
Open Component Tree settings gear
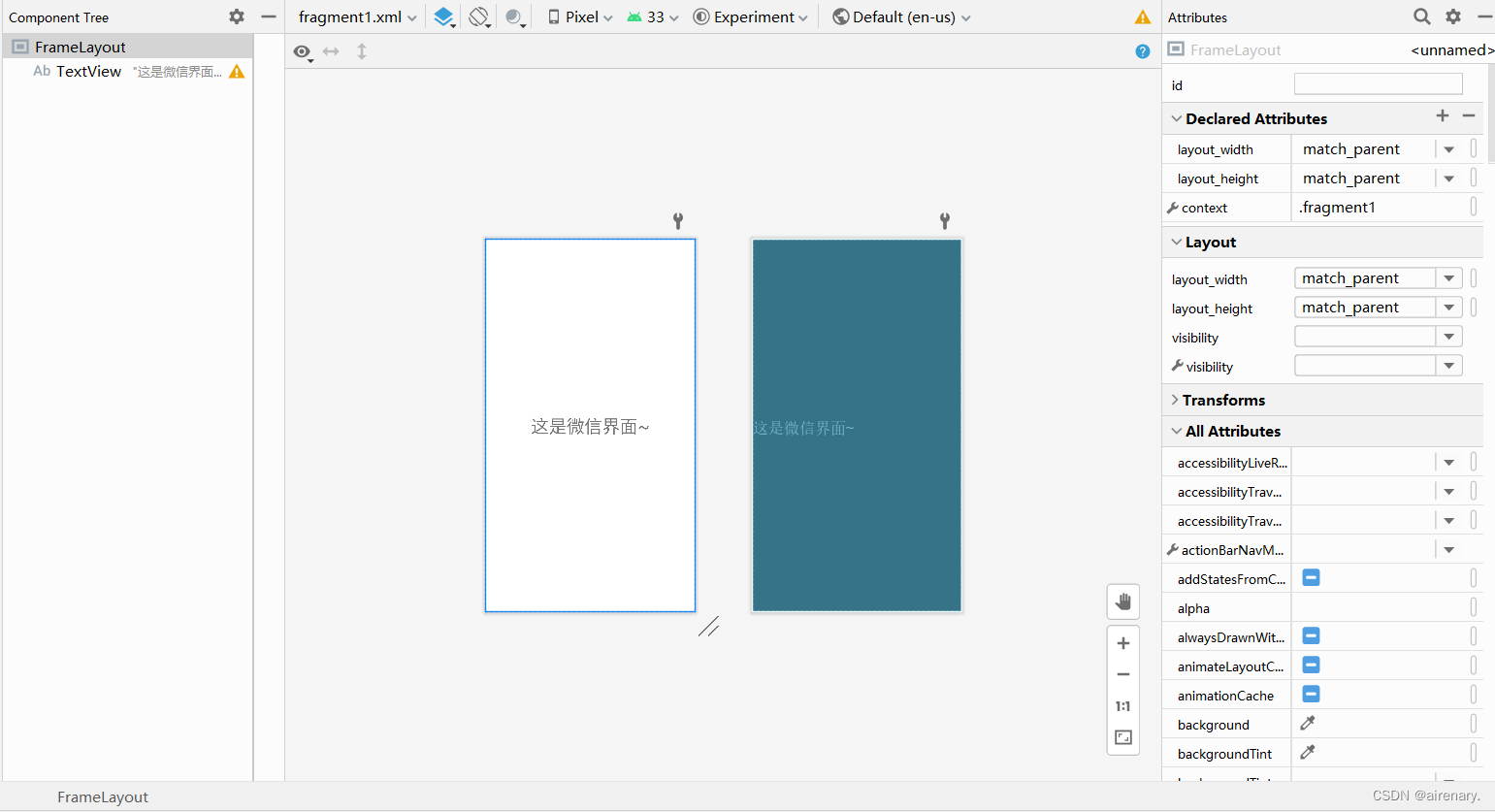[237, 16]
